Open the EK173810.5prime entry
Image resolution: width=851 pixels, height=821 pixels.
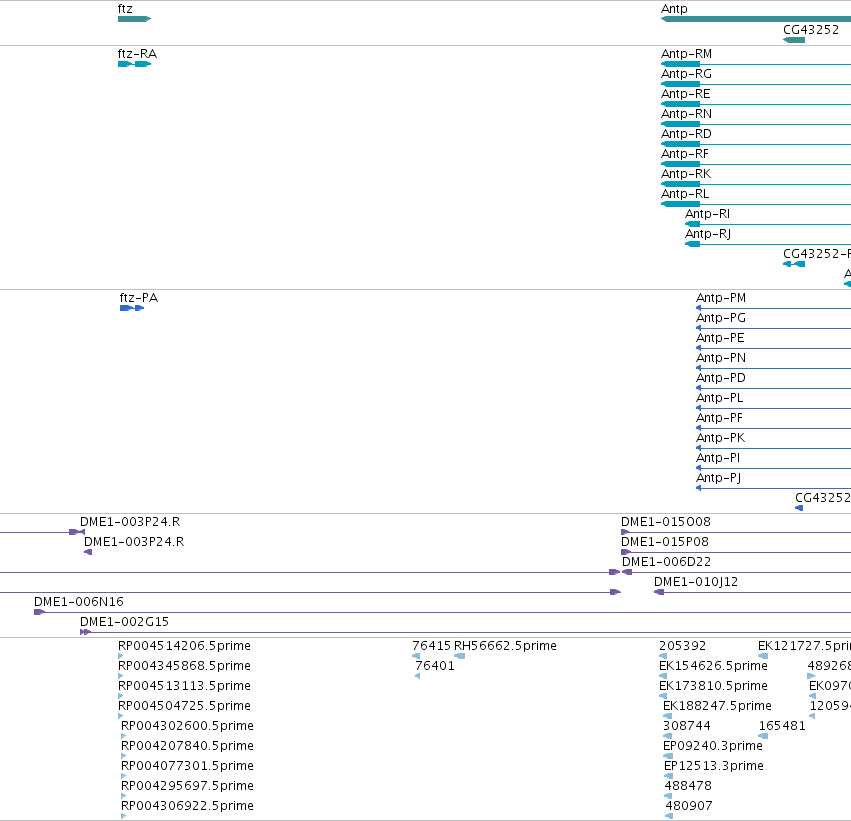(713, 686)
